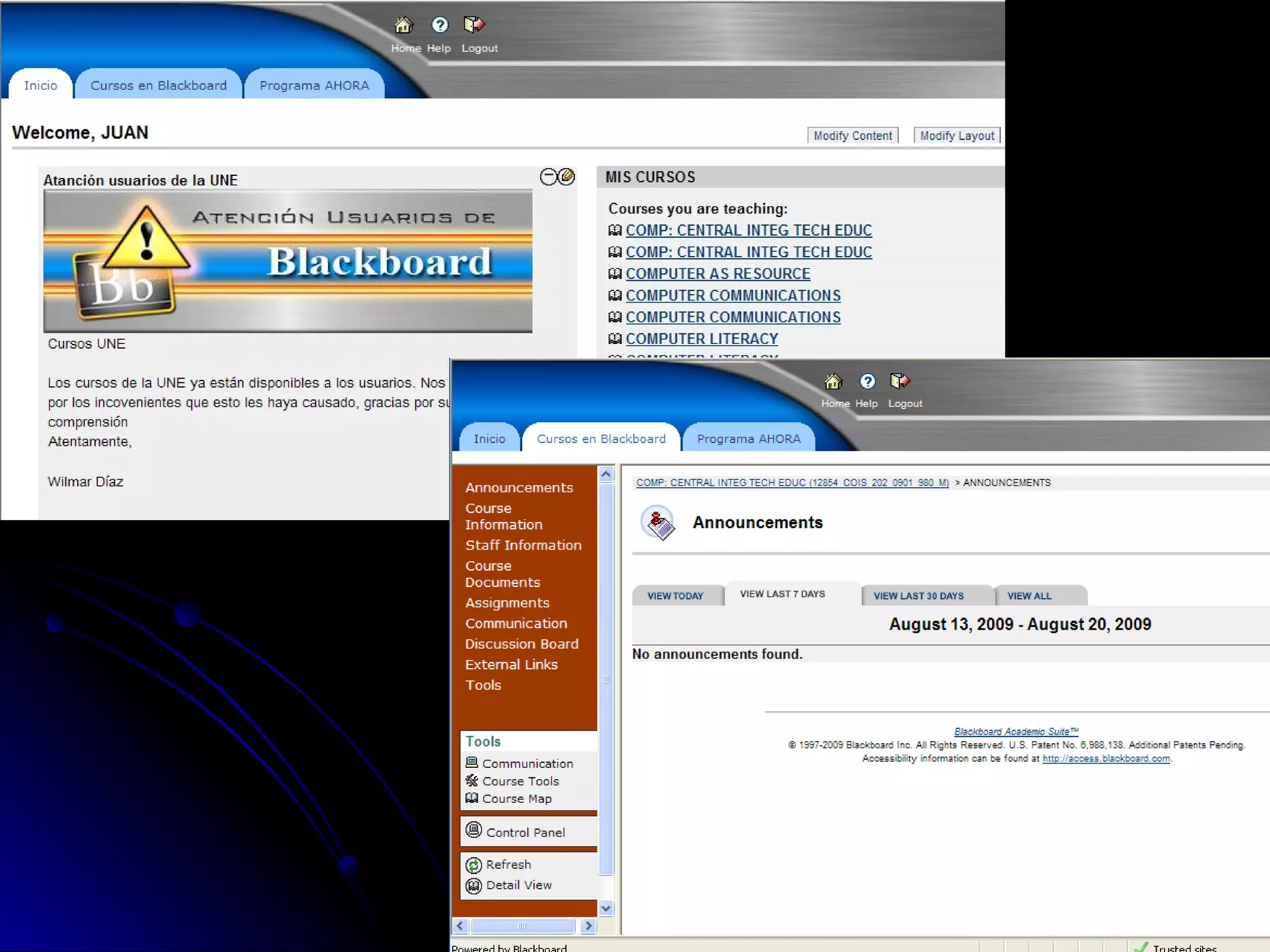1270x952 pixels.
Task: Select the View Last 30 Days tab
Action: coord(918,596)
